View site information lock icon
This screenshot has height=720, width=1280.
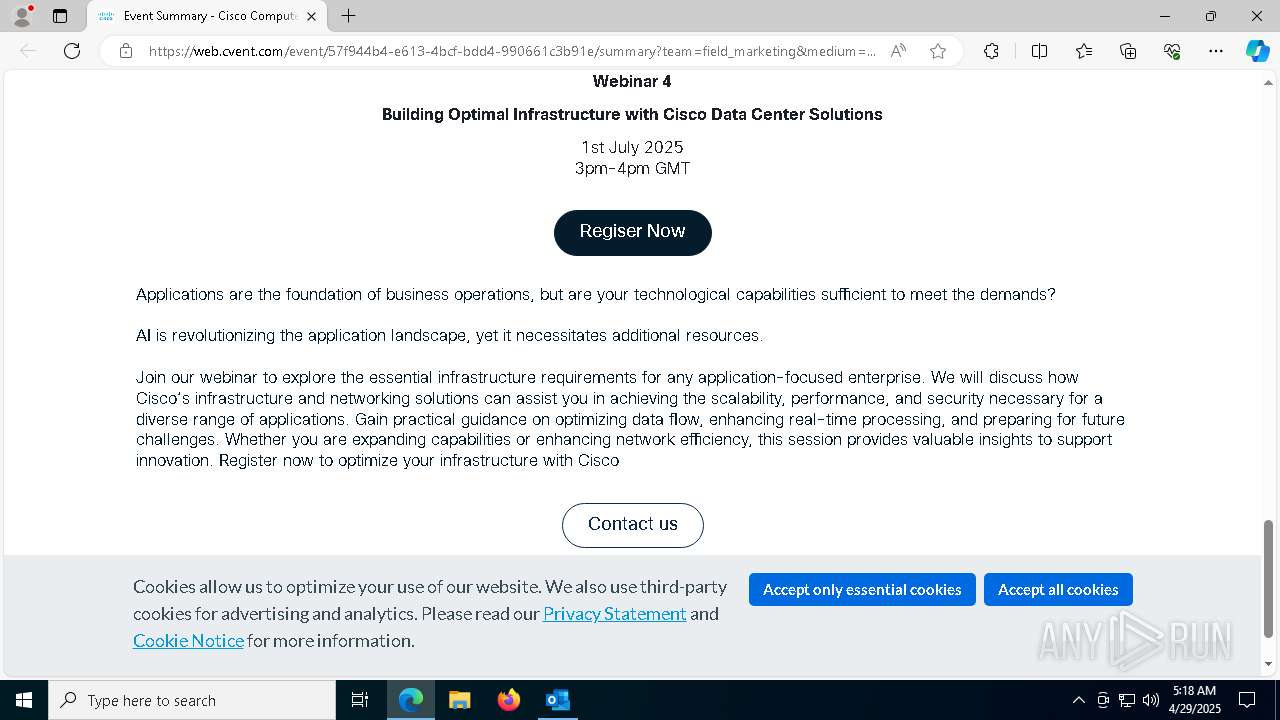[x=126, y=51]
